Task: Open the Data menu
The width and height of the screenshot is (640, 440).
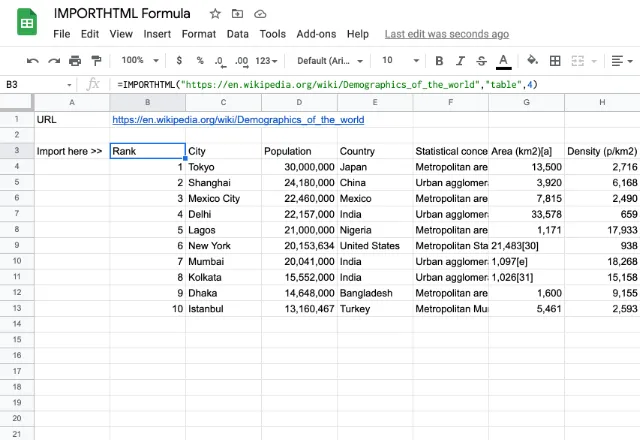Action: click(238, 34)
